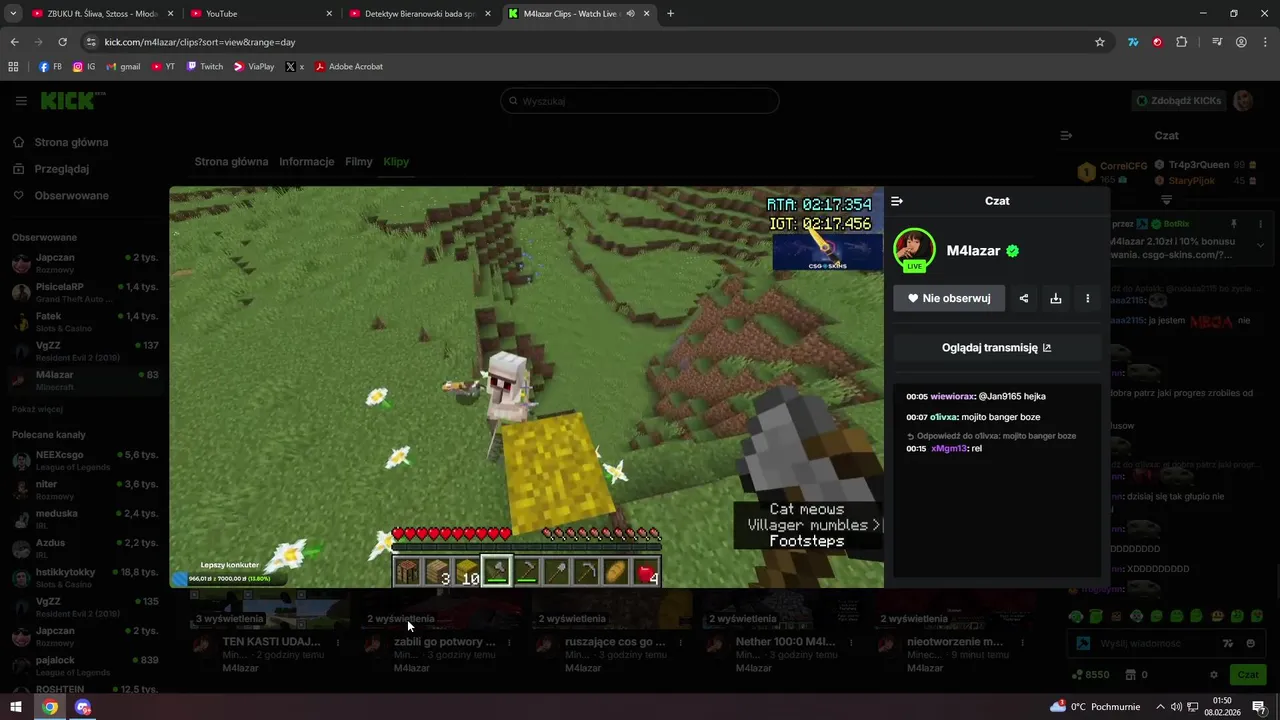The width and height of the screenshot is (1280, 720).
Task: Open pinned message three-dot menu
Action: 1261,224
